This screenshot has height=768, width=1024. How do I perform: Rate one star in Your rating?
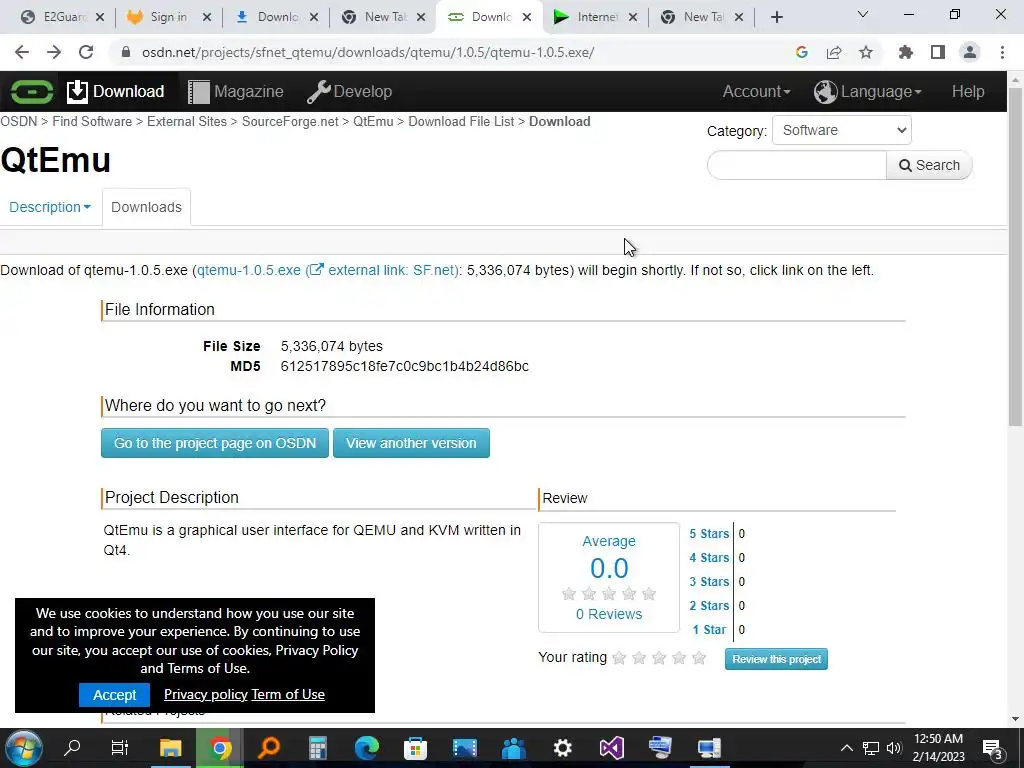pyautogui.click(x=619, y=658)
